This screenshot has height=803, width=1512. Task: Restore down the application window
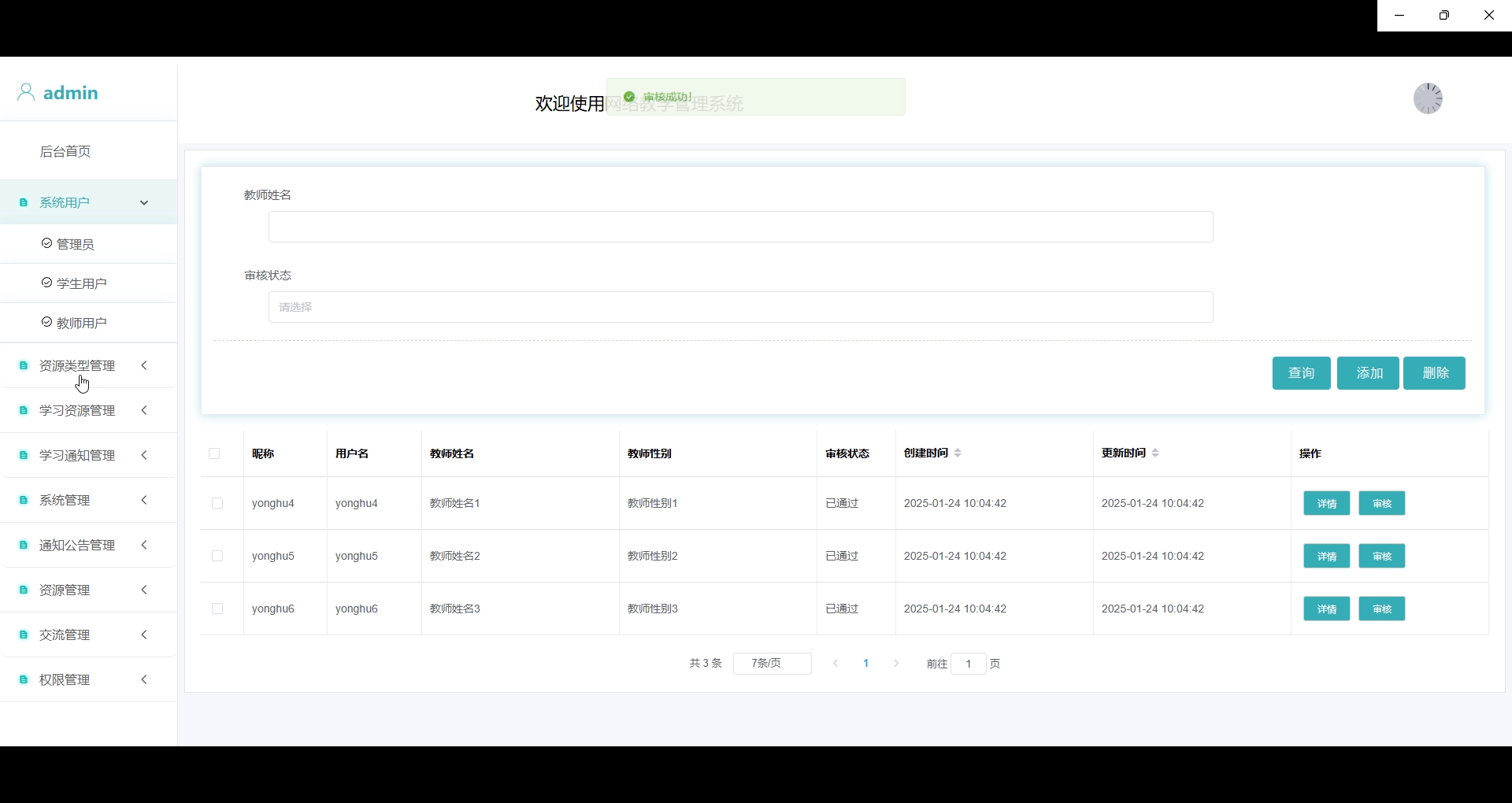1443,15
